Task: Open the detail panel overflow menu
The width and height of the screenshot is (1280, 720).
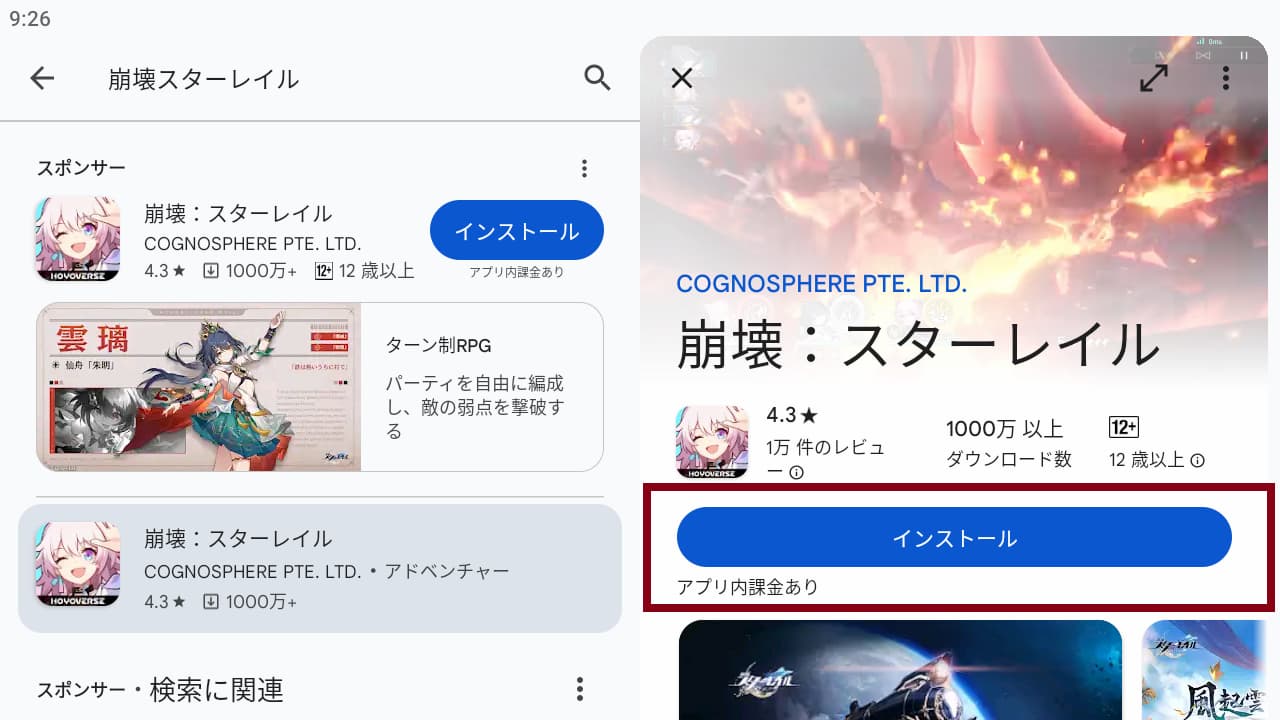Action: 1226,78
